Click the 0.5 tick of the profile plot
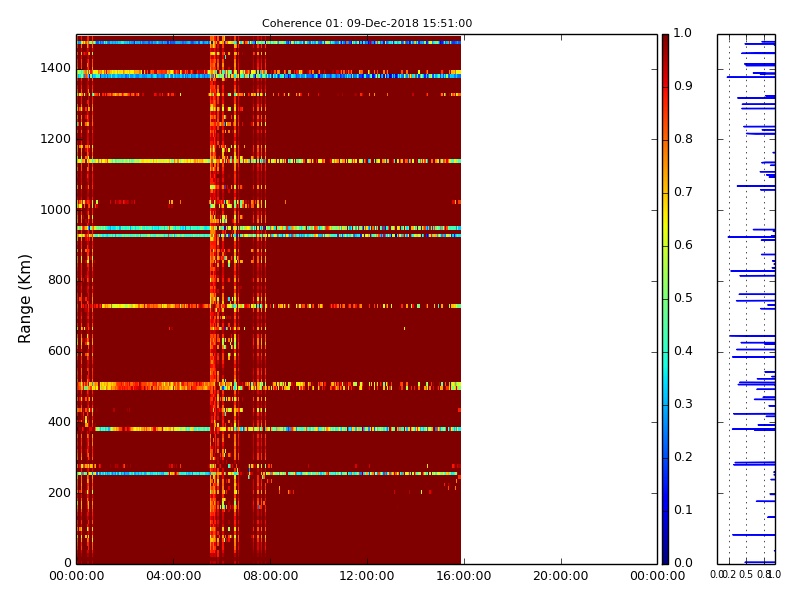 pyautogui.click(x=746, y=575)
